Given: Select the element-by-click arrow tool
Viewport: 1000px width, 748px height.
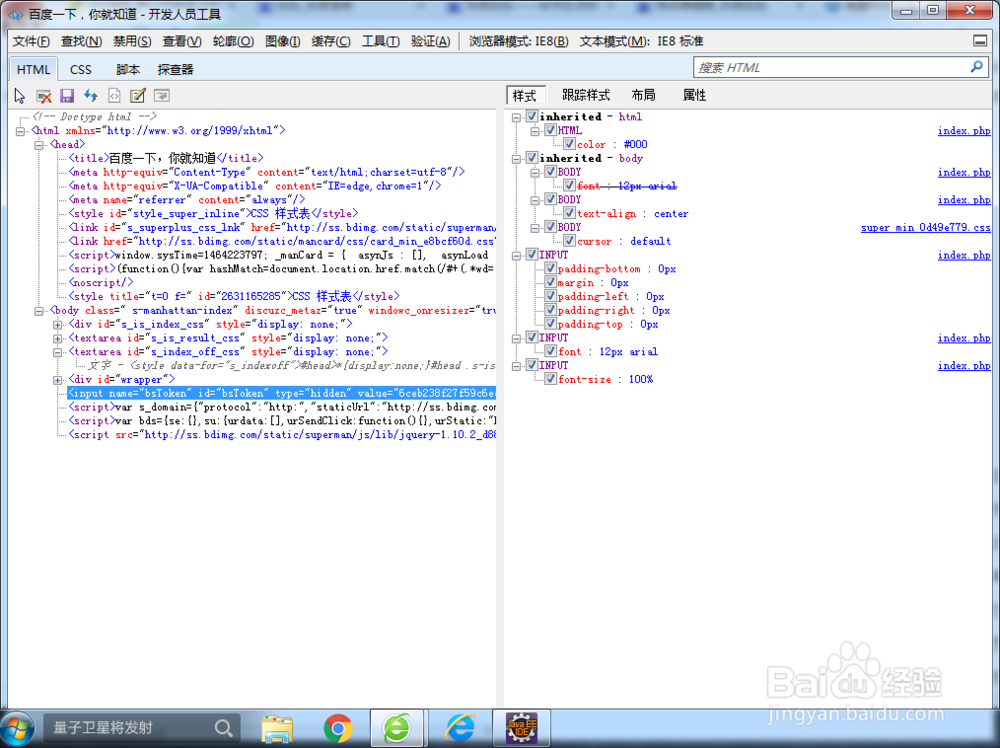Looking at the screenshot, I should click(x=20, y=96).
